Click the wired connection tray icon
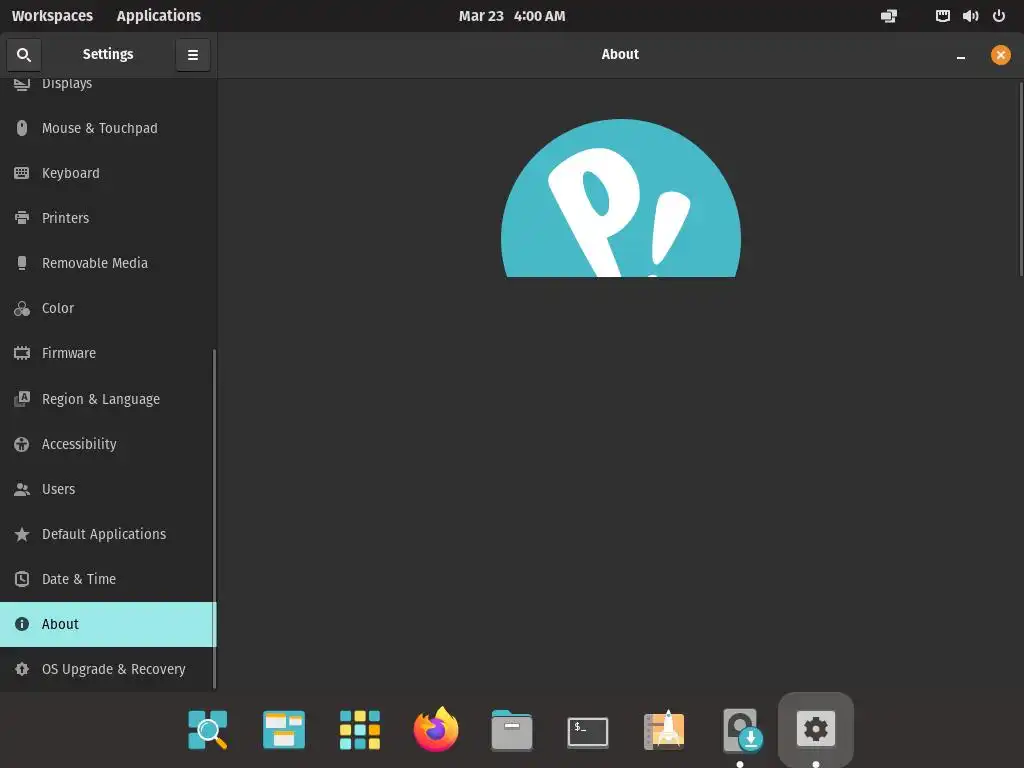Image resolution: width=1024 pixels, height=768 pixels. coord(942,16)
